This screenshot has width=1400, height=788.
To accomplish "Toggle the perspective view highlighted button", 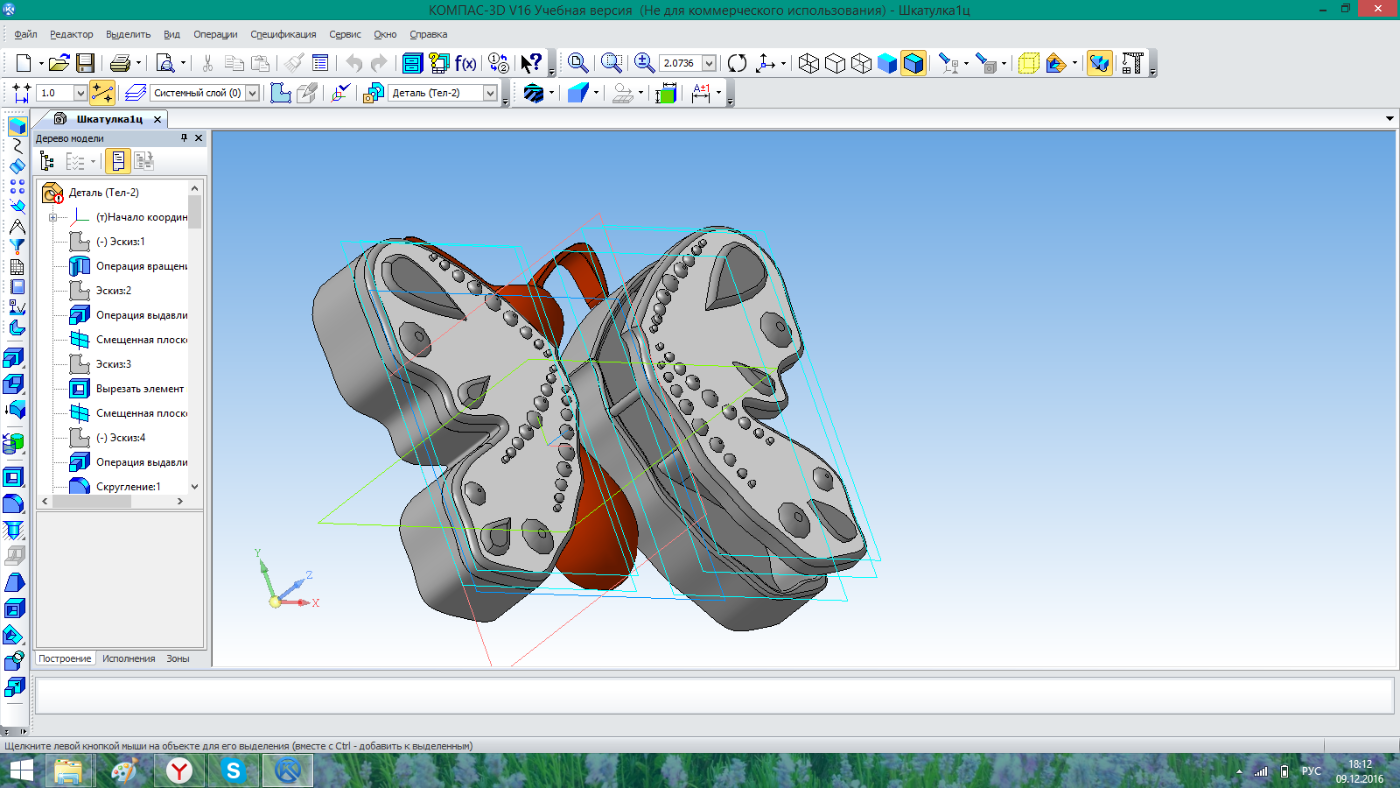I will click(x=1099, y=63).
